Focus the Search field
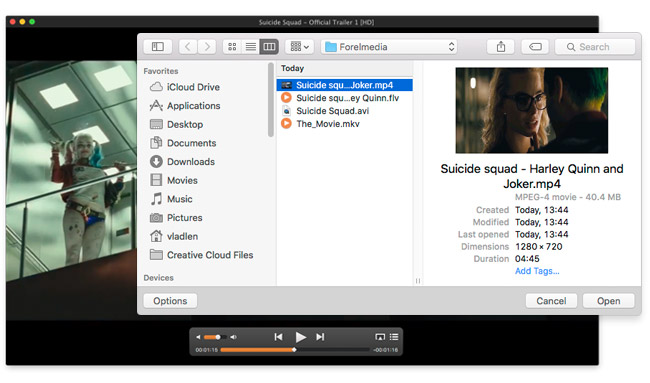Viewport: 650px width, 383px height. [x=595, y=47]
